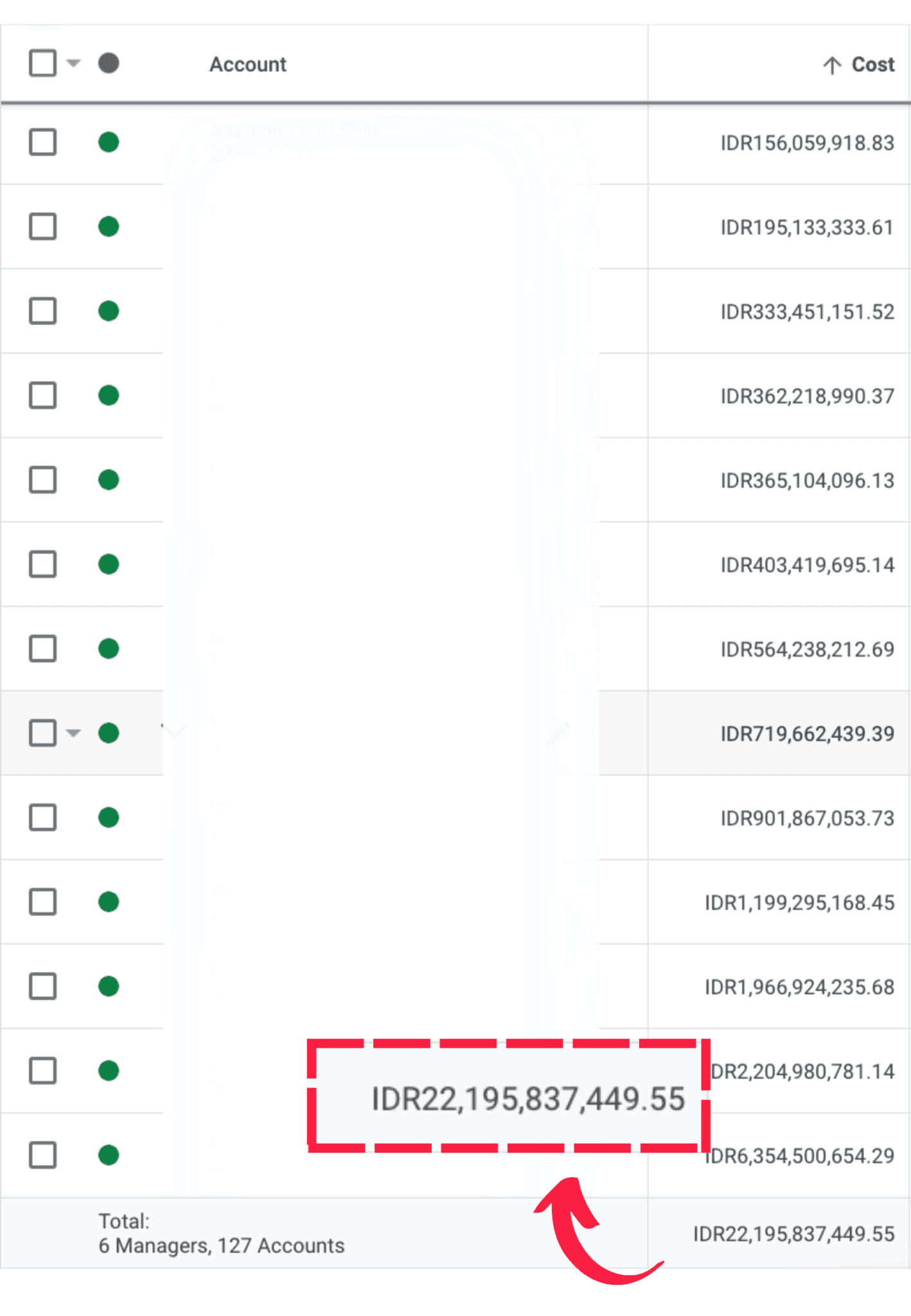Viewport: 911px width, 1316px height.
Task: Click the gray status dot column header
Action: 109,63
